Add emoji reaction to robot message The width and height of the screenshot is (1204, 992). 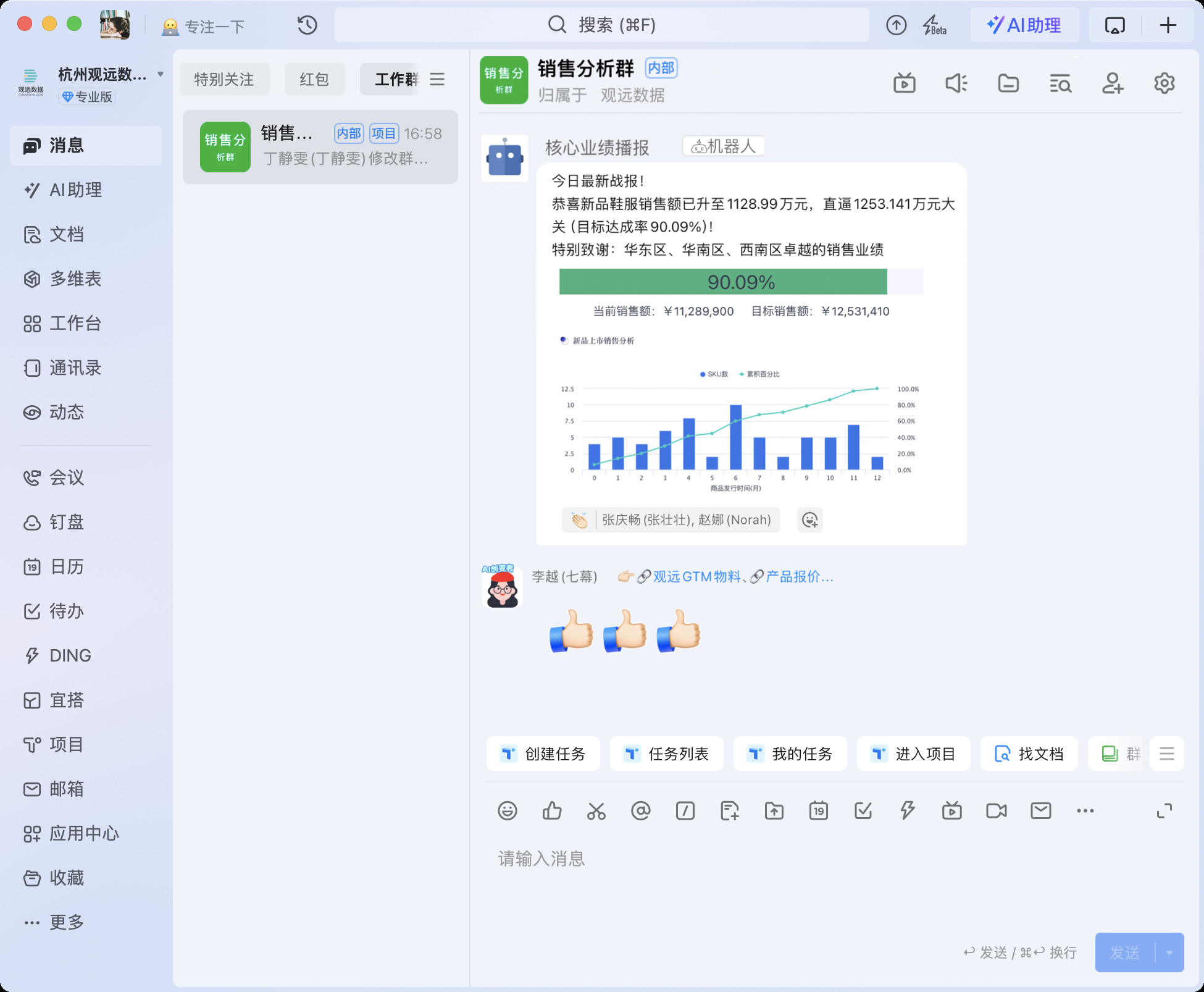click(x=809, y=520)
